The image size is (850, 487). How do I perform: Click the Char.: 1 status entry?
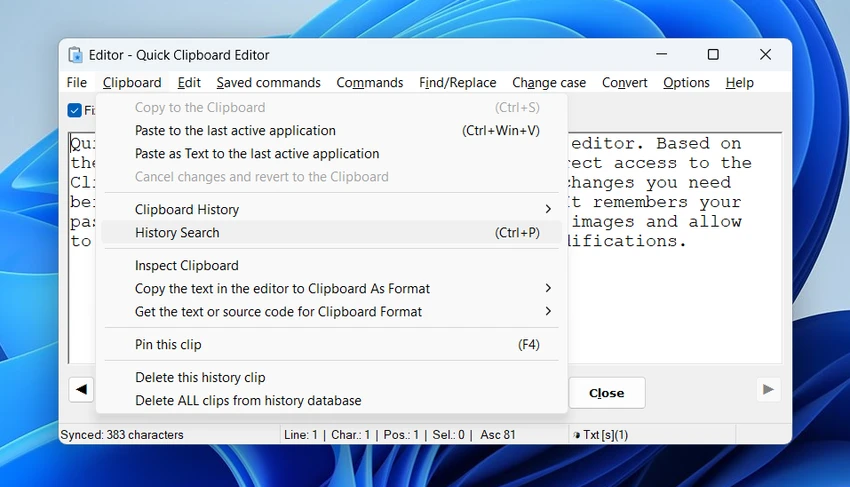[351, 435]
